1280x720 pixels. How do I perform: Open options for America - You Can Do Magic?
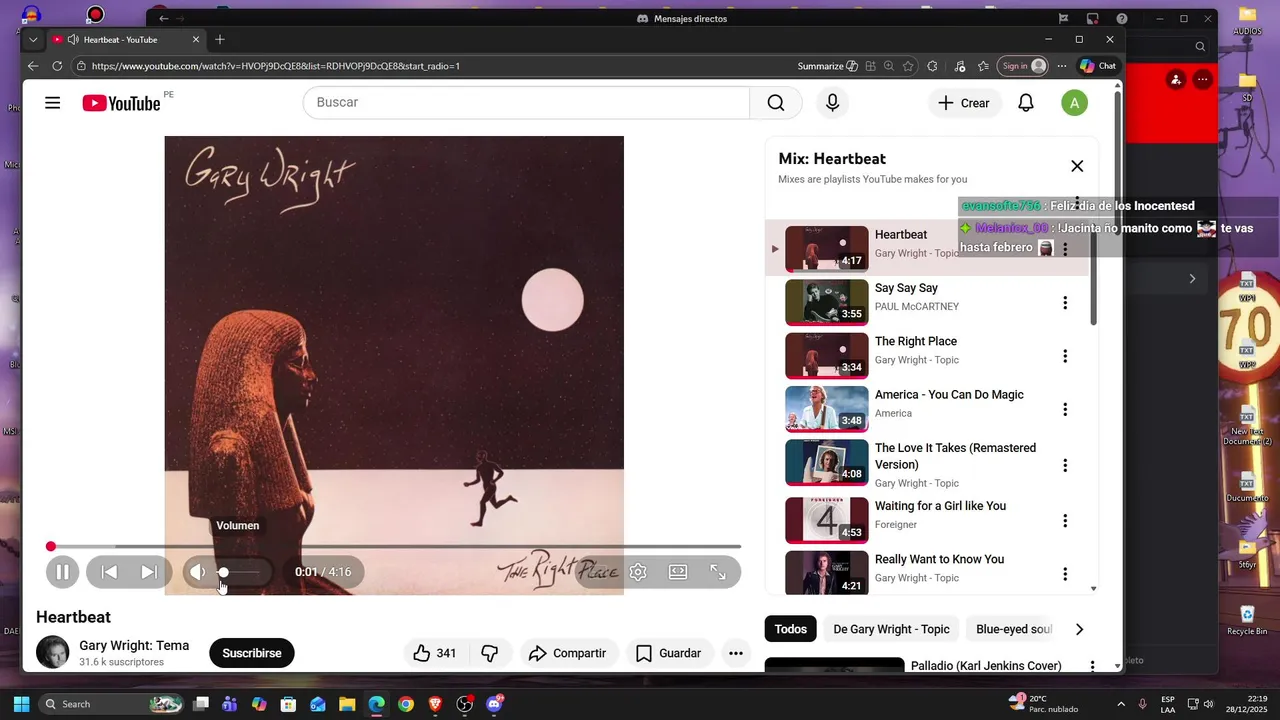1065,409
